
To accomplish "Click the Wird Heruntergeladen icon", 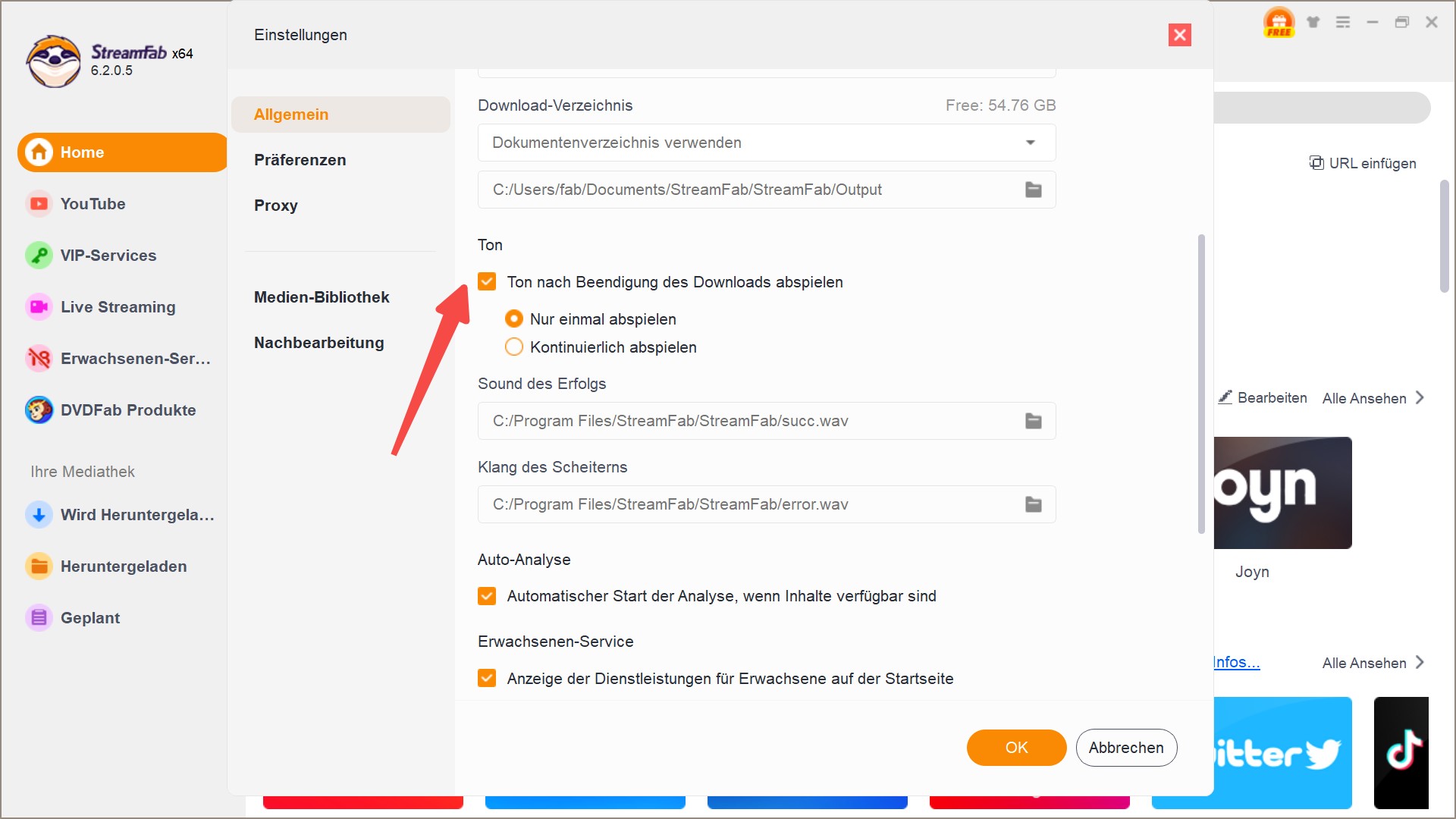I will tap(37, 514).
